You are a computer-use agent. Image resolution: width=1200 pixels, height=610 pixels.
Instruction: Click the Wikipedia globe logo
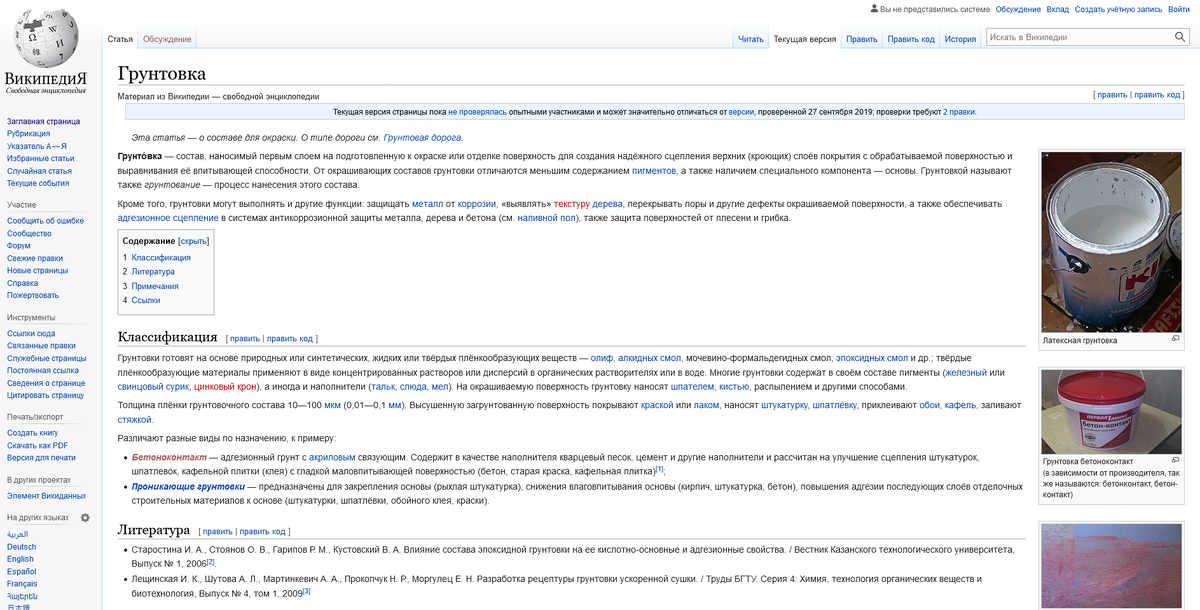click(x=46, y=37)
